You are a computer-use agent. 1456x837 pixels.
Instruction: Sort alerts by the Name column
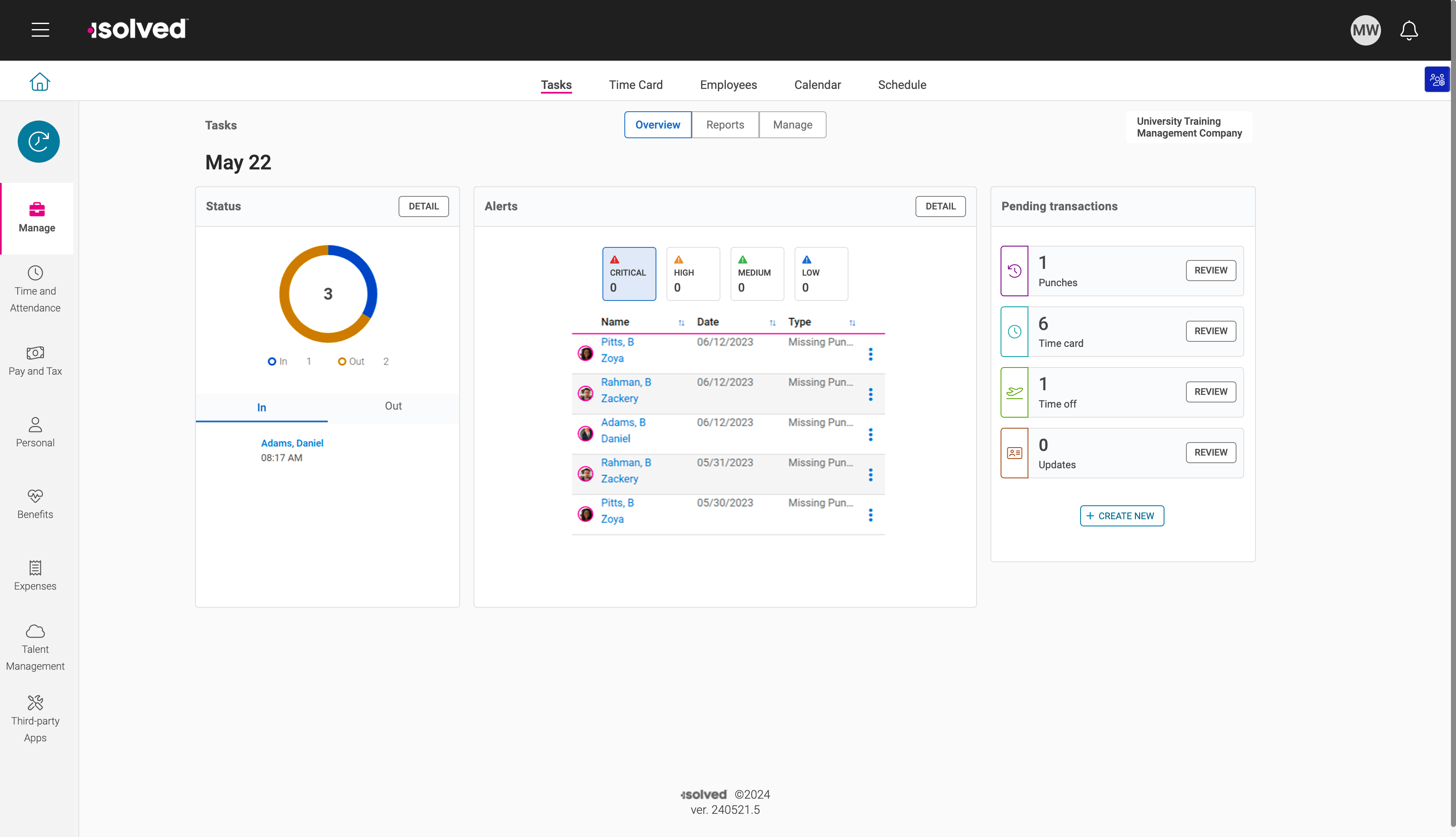click(682, 322)
